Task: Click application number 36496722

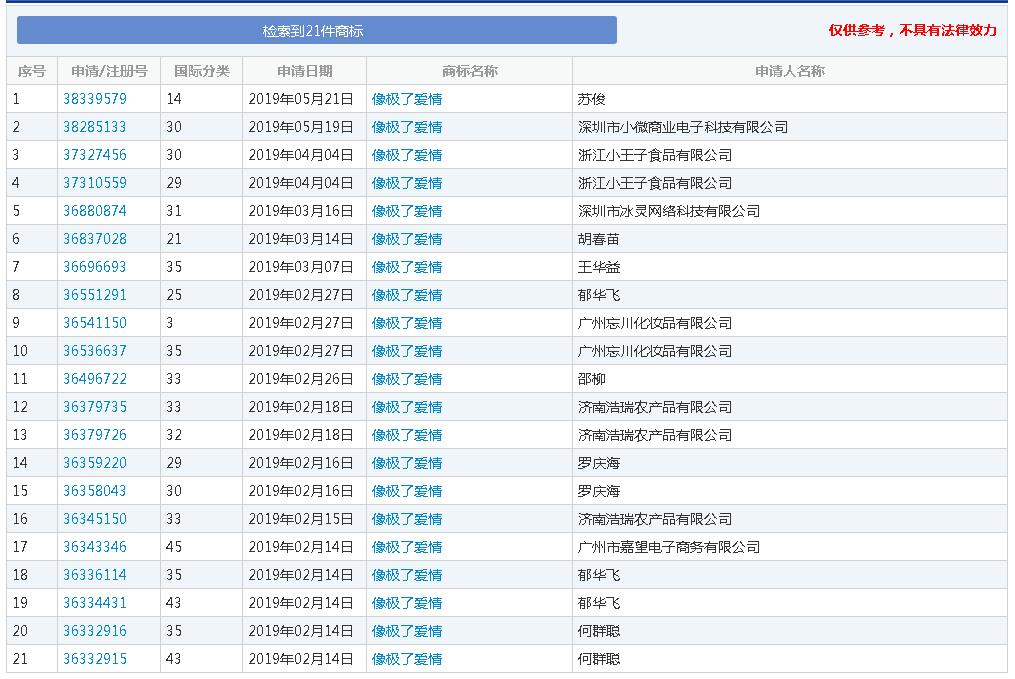Action: pos(95,379)
